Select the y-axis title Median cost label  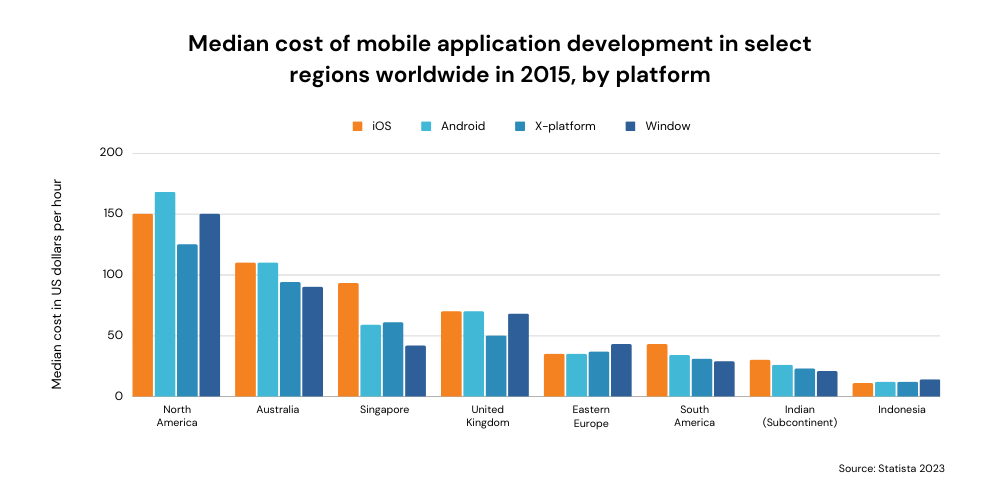click(58, 283)
